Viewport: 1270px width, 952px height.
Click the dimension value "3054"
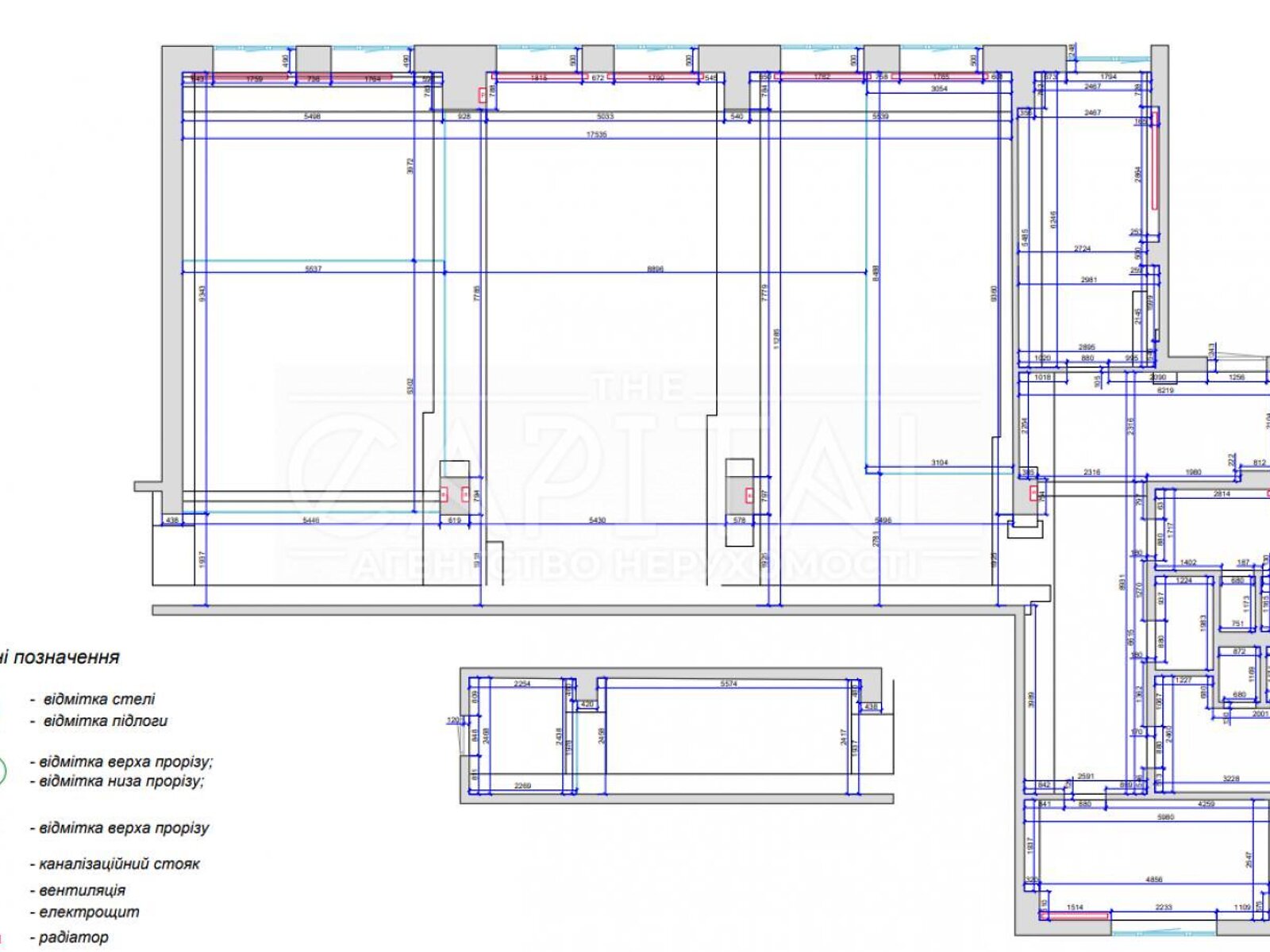(939, 90)
